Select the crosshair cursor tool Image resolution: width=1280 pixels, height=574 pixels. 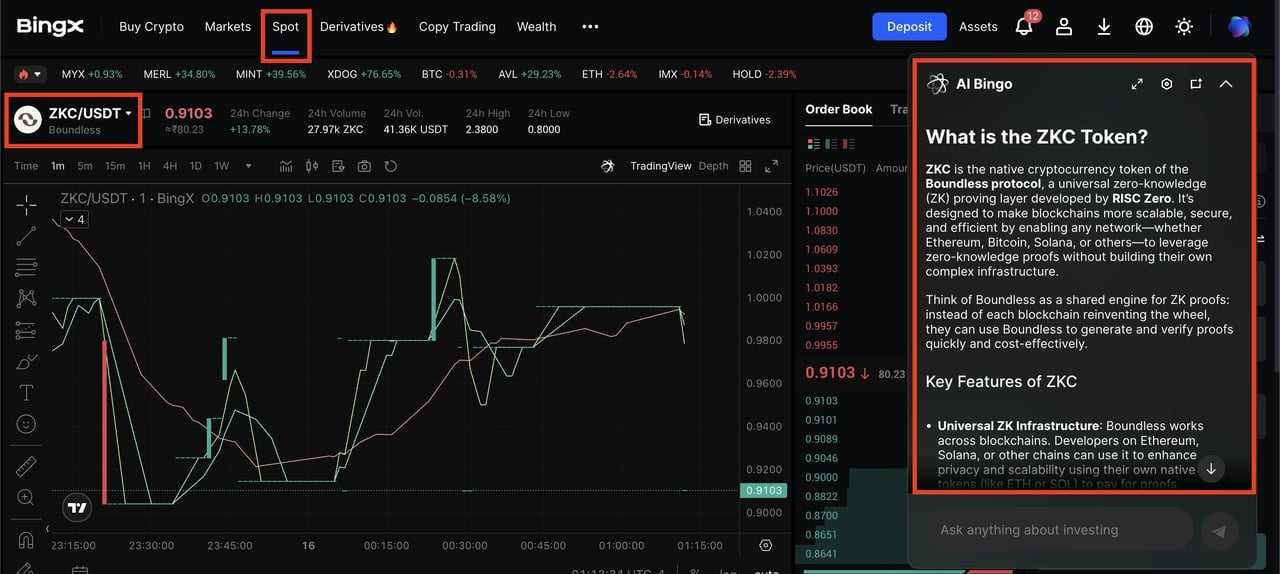pos(26,204)
